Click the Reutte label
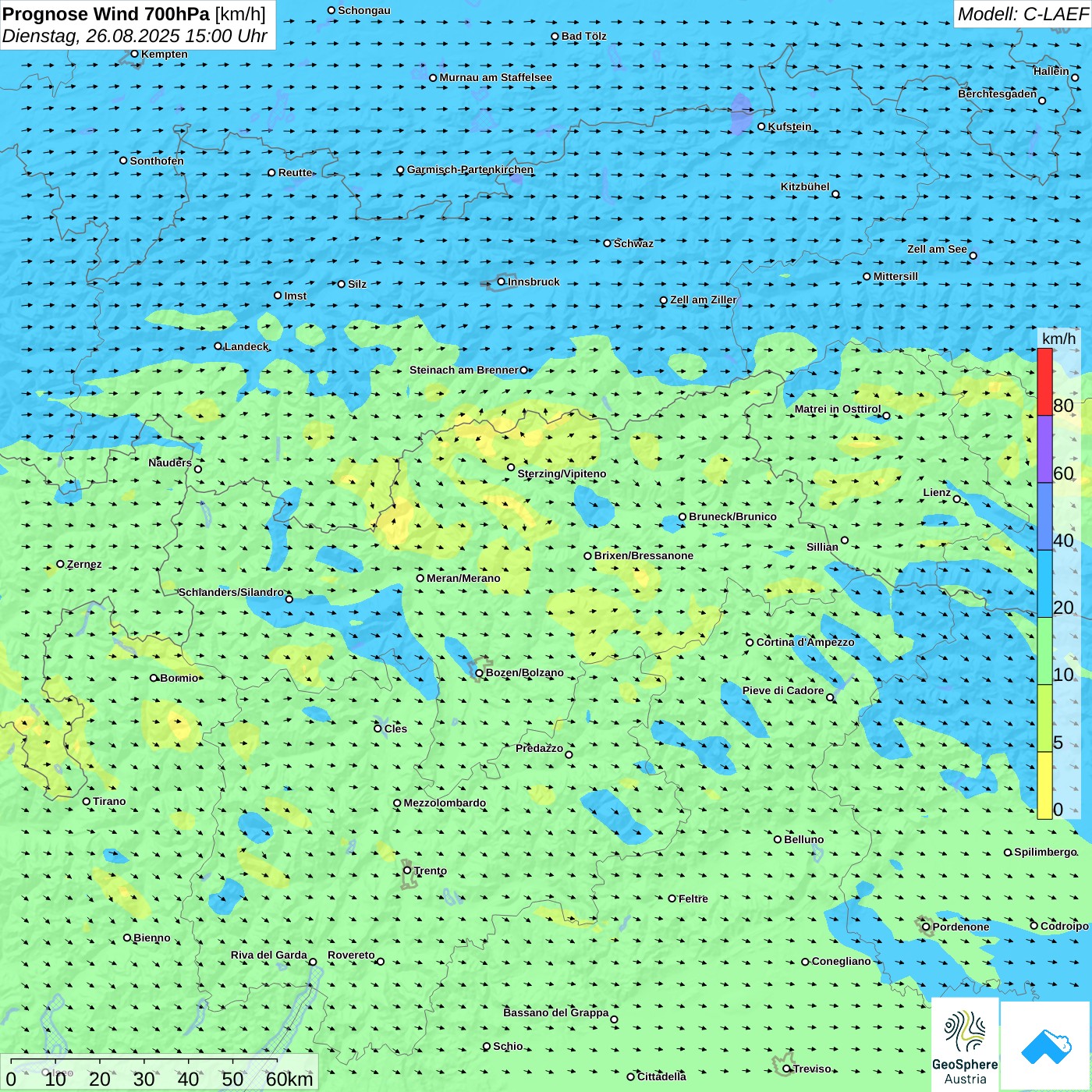1092x1092 pixels. pyautogui.click(x=296, y=172)
